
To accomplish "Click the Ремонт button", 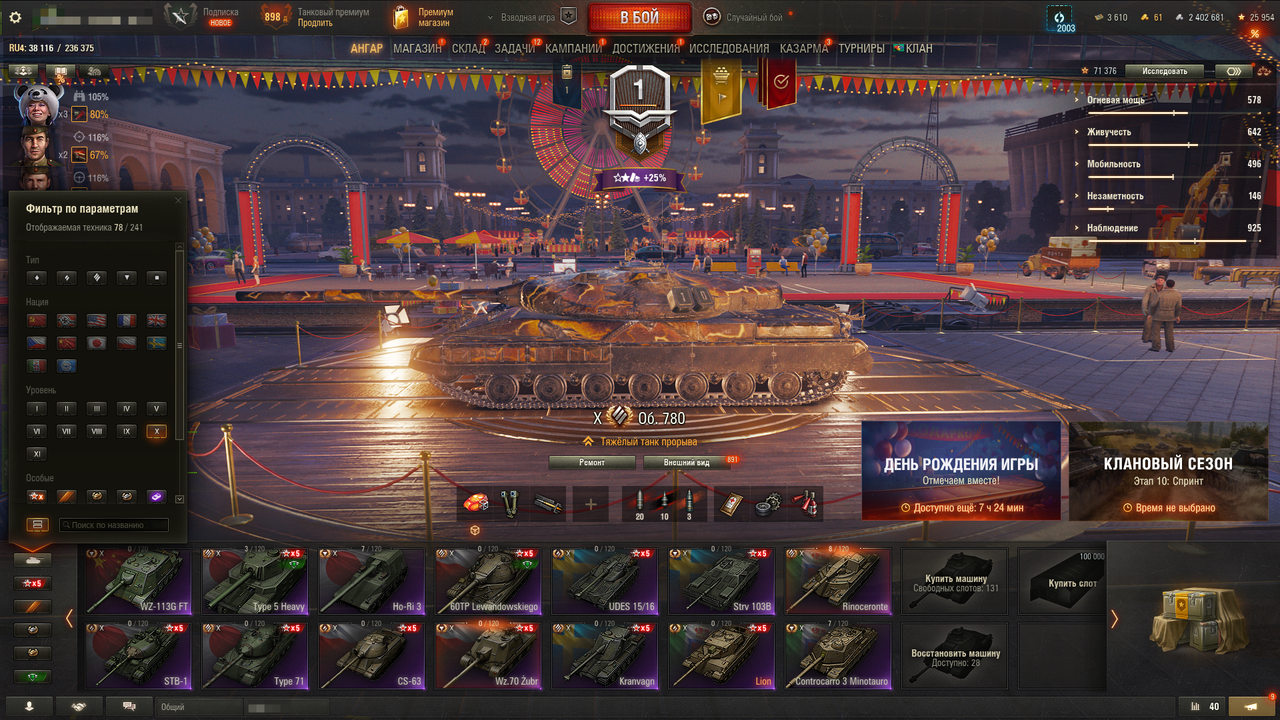I will point(592,463).
